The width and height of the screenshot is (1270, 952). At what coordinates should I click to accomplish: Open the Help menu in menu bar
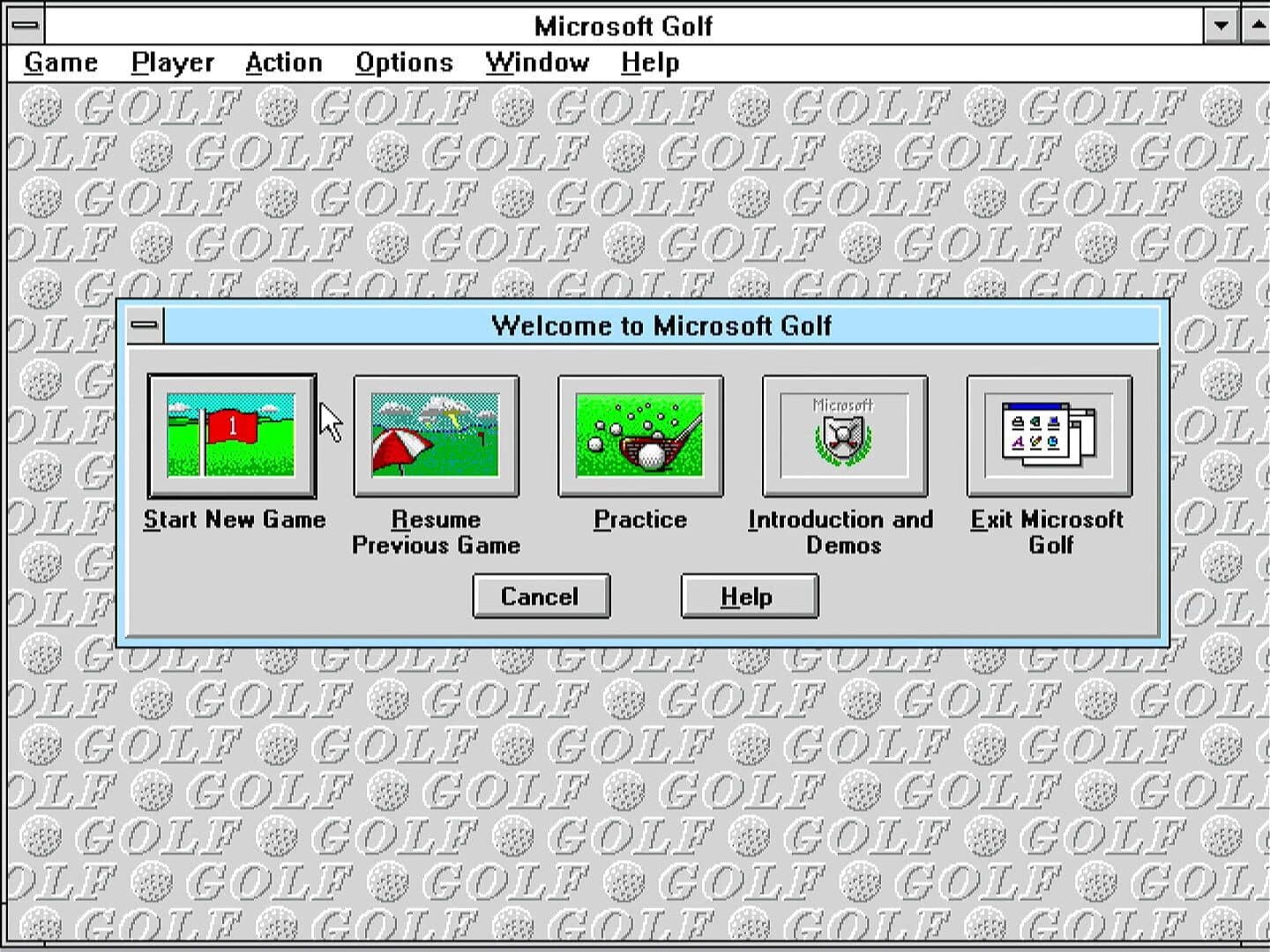(x=649, y=63)
